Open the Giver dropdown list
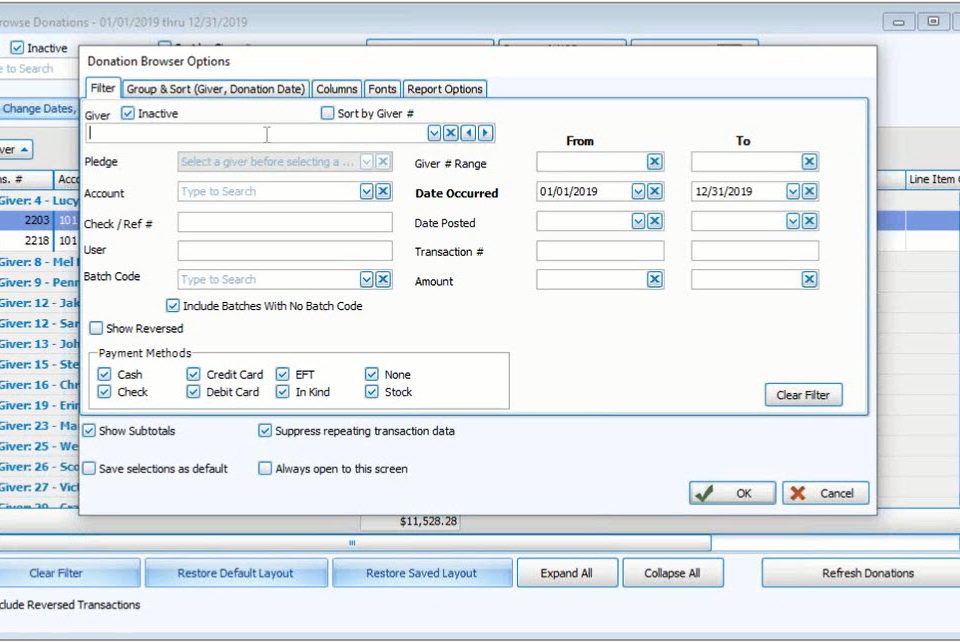 434,133
